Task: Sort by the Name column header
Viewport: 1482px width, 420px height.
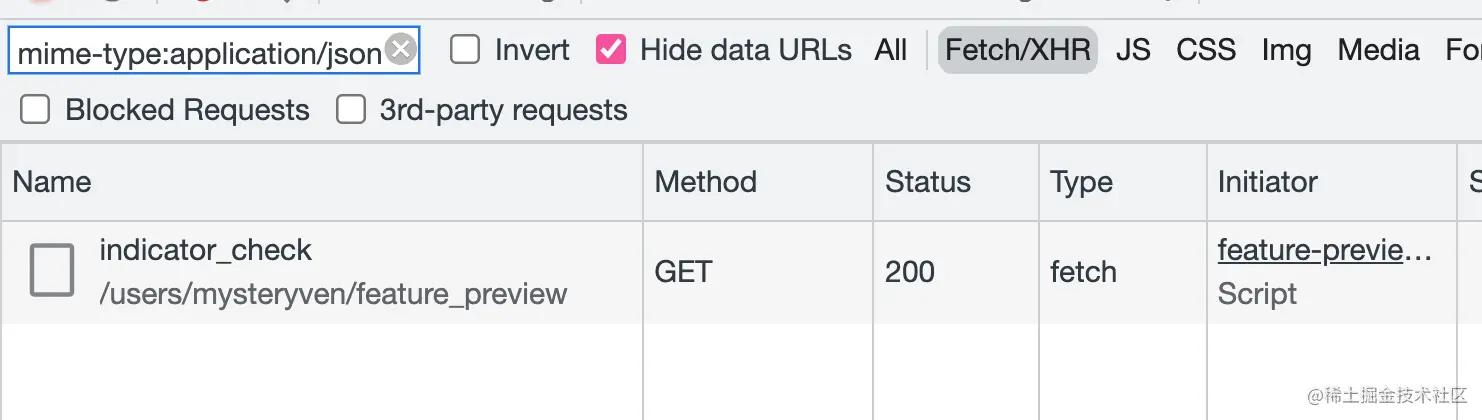Action: (322, 182)
